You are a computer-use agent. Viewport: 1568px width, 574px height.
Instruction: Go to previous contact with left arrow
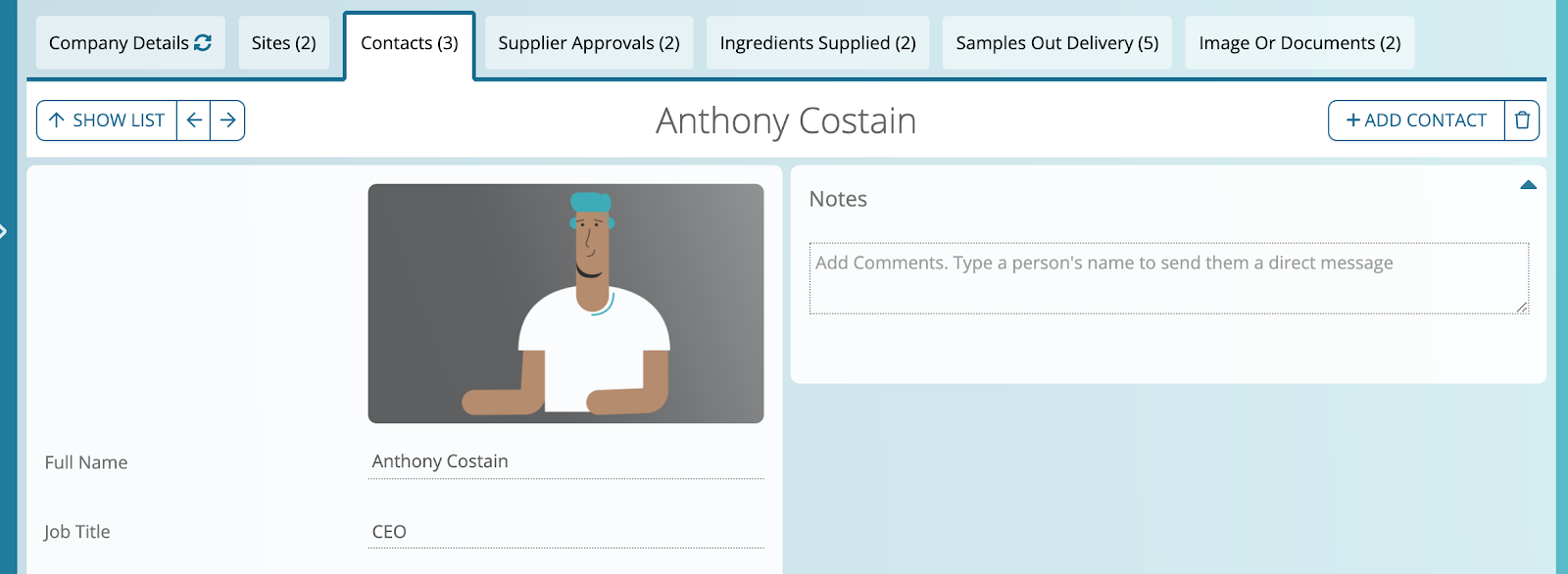point(194,120)
